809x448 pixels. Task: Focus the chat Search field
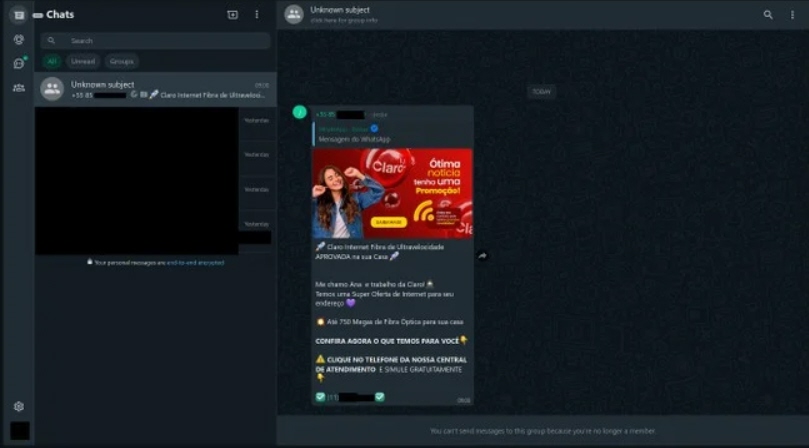155,41
